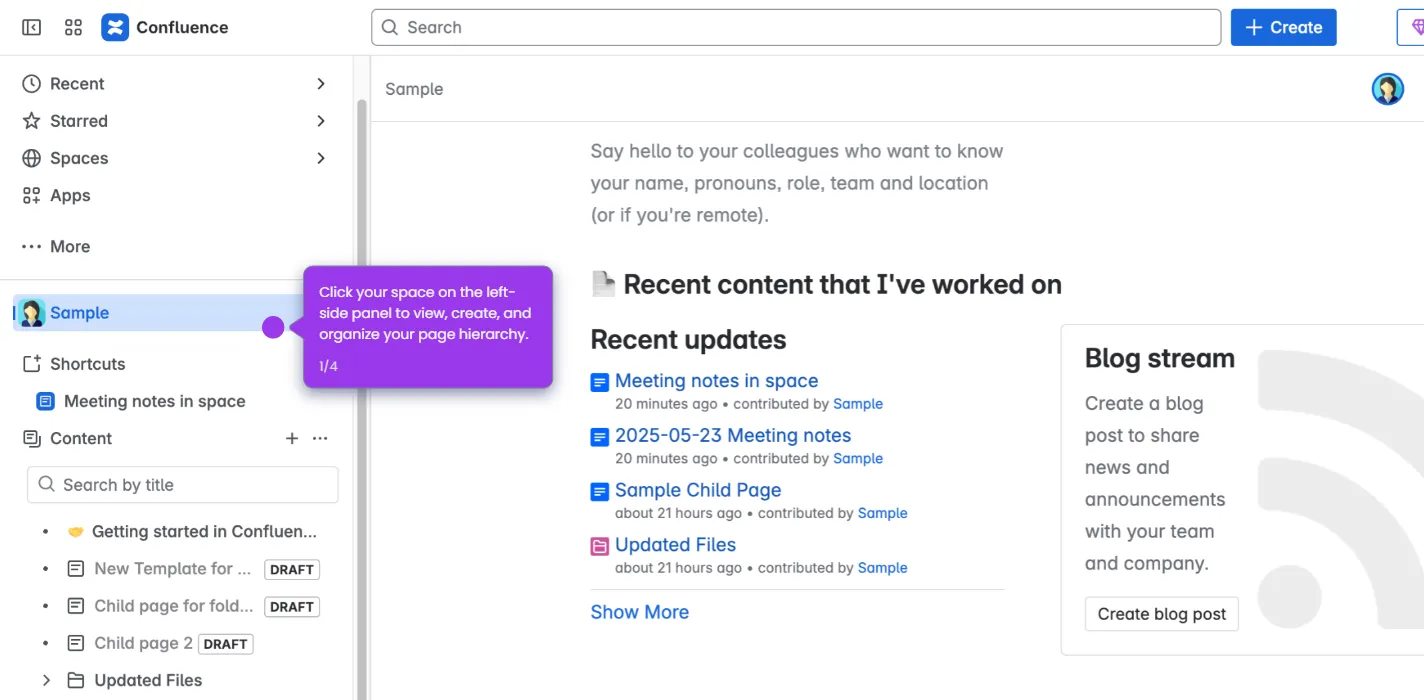Click the Shortcuts add-link icon
Viewport: 1424px width, 700px height.
click(32, 364)
